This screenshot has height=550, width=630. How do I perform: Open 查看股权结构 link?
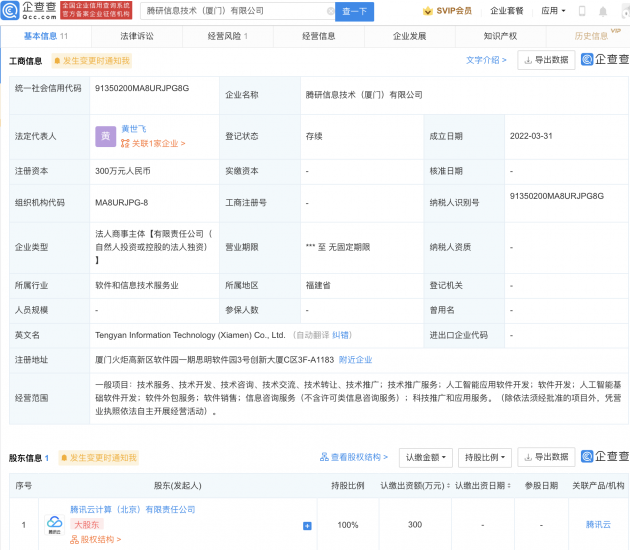[354, 457]
